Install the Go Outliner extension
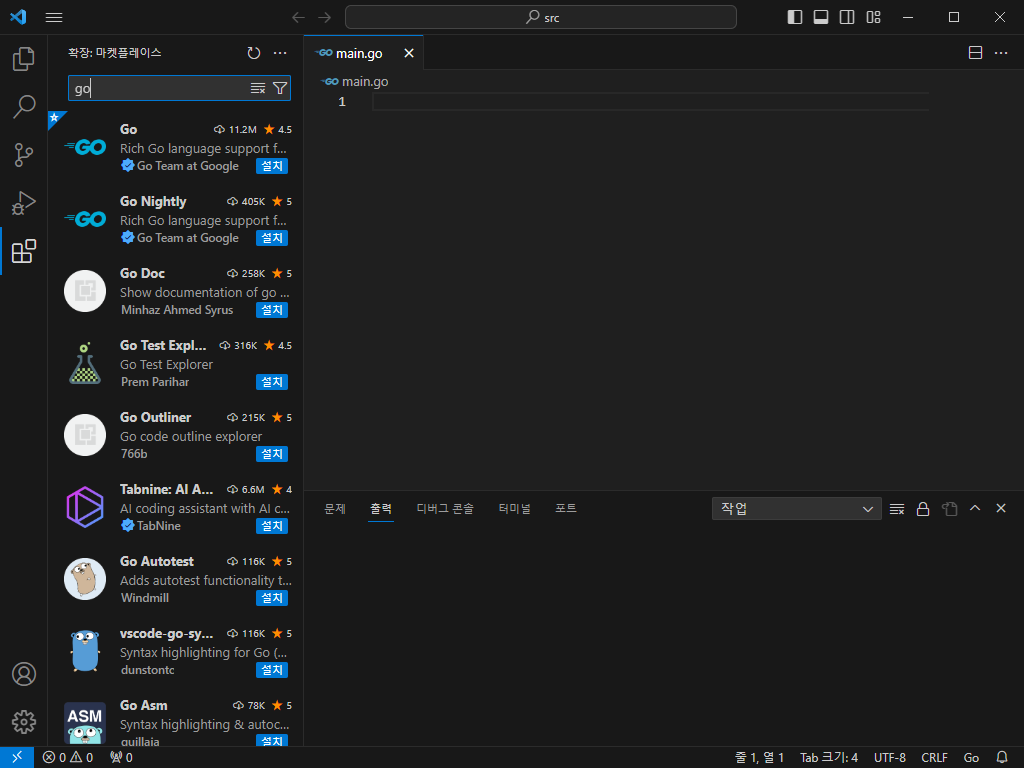Screen dimensions: 1024x768 pyautogui.click(x=272, y=454)
